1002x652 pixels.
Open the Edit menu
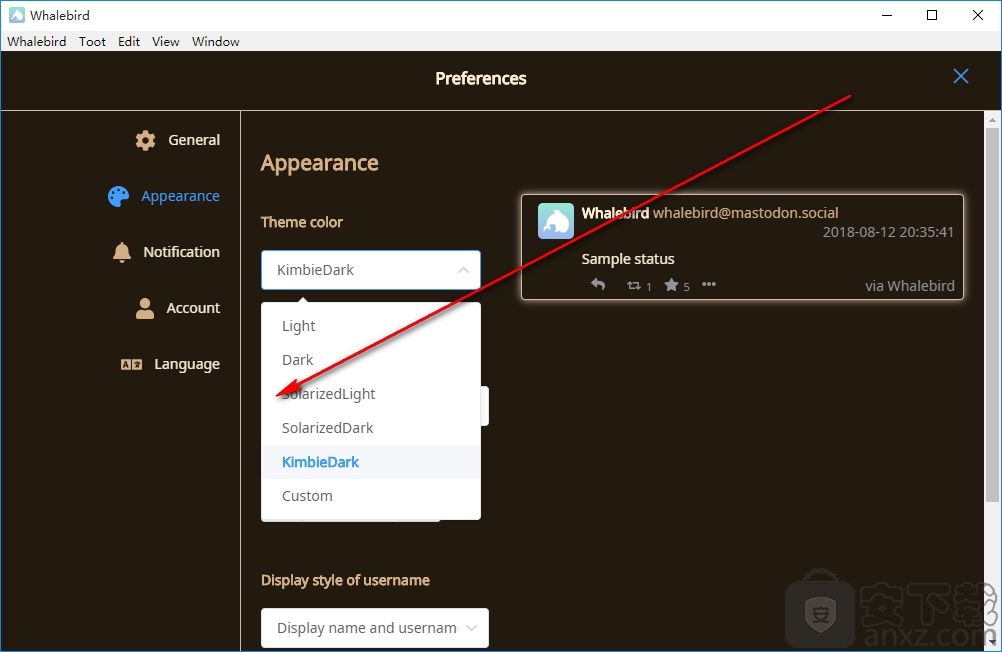(x=128, y=42)
